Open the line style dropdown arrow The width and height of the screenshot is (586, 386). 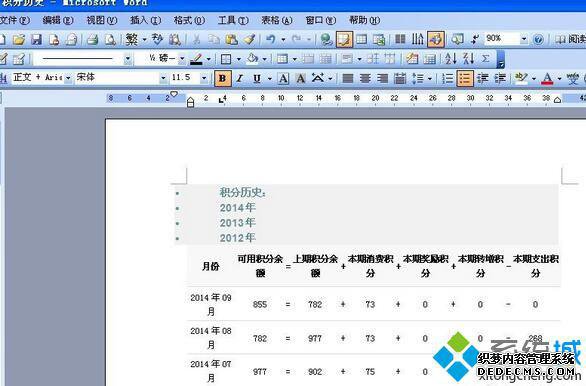(127, 59)
